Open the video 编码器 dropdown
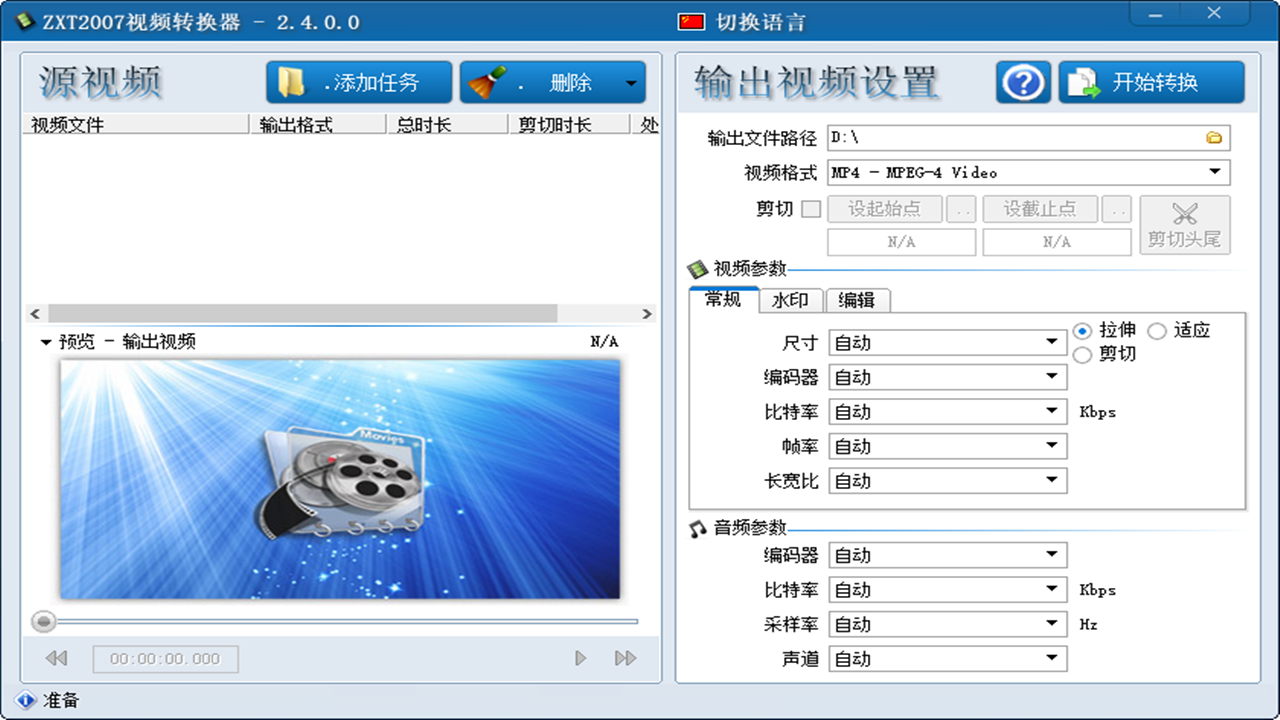The height and width of the screenshot is (720, 1280). 948,377
